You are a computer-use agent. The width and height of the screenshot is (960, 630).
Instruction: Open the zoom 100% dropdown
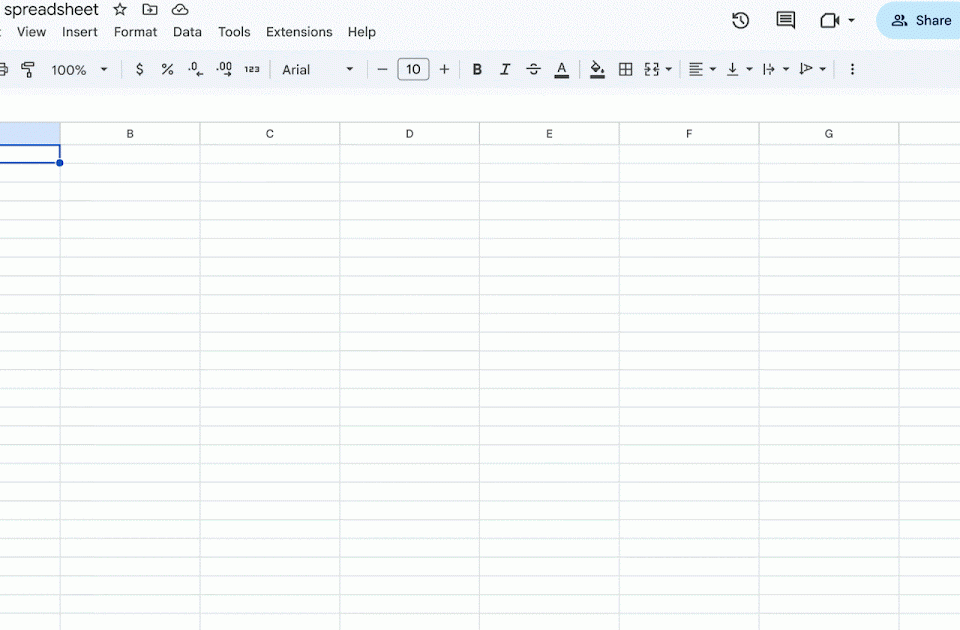[x=79, y=70]
